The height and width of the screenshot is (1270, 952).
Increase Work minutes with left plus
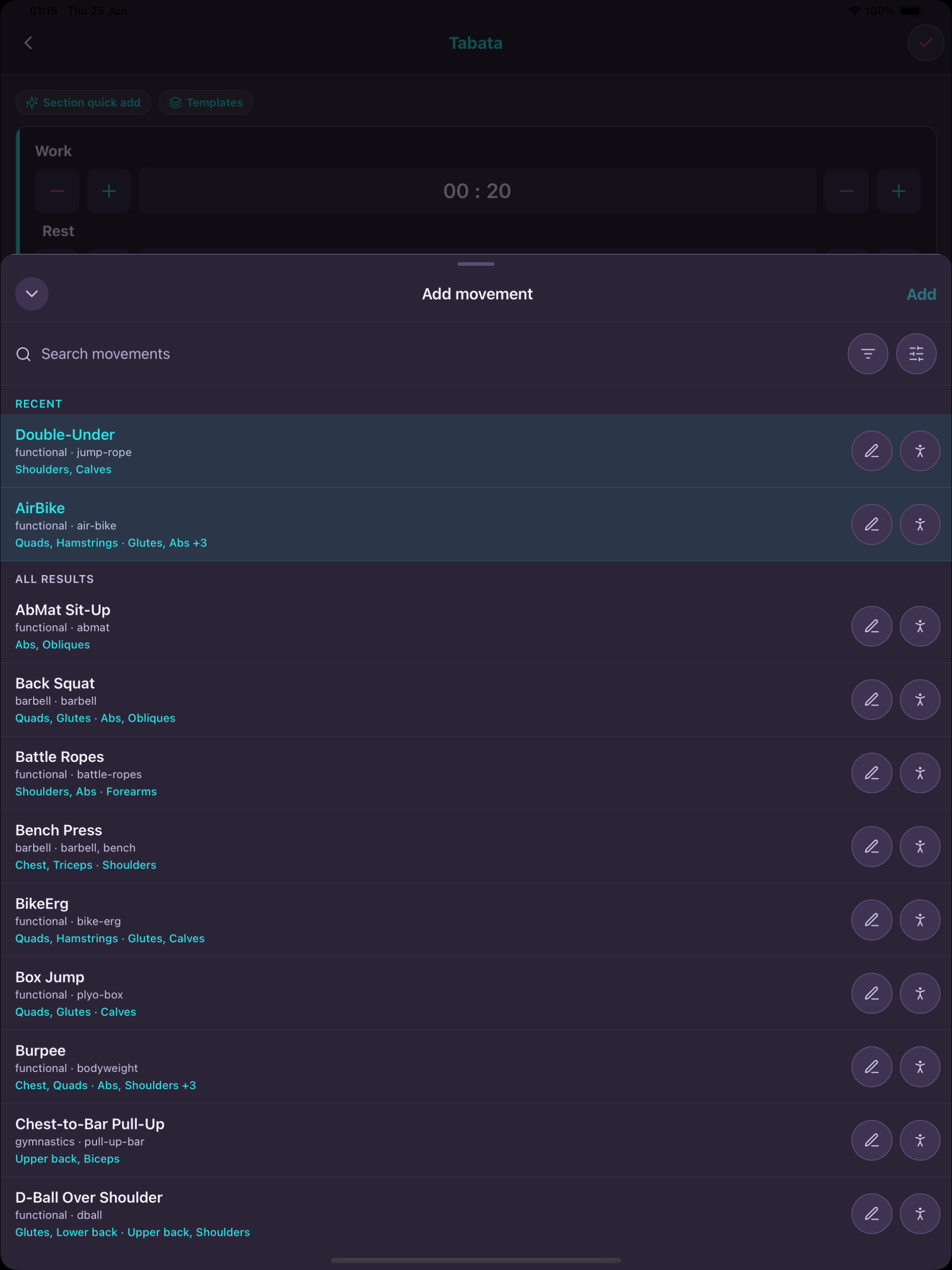[109, 191]
